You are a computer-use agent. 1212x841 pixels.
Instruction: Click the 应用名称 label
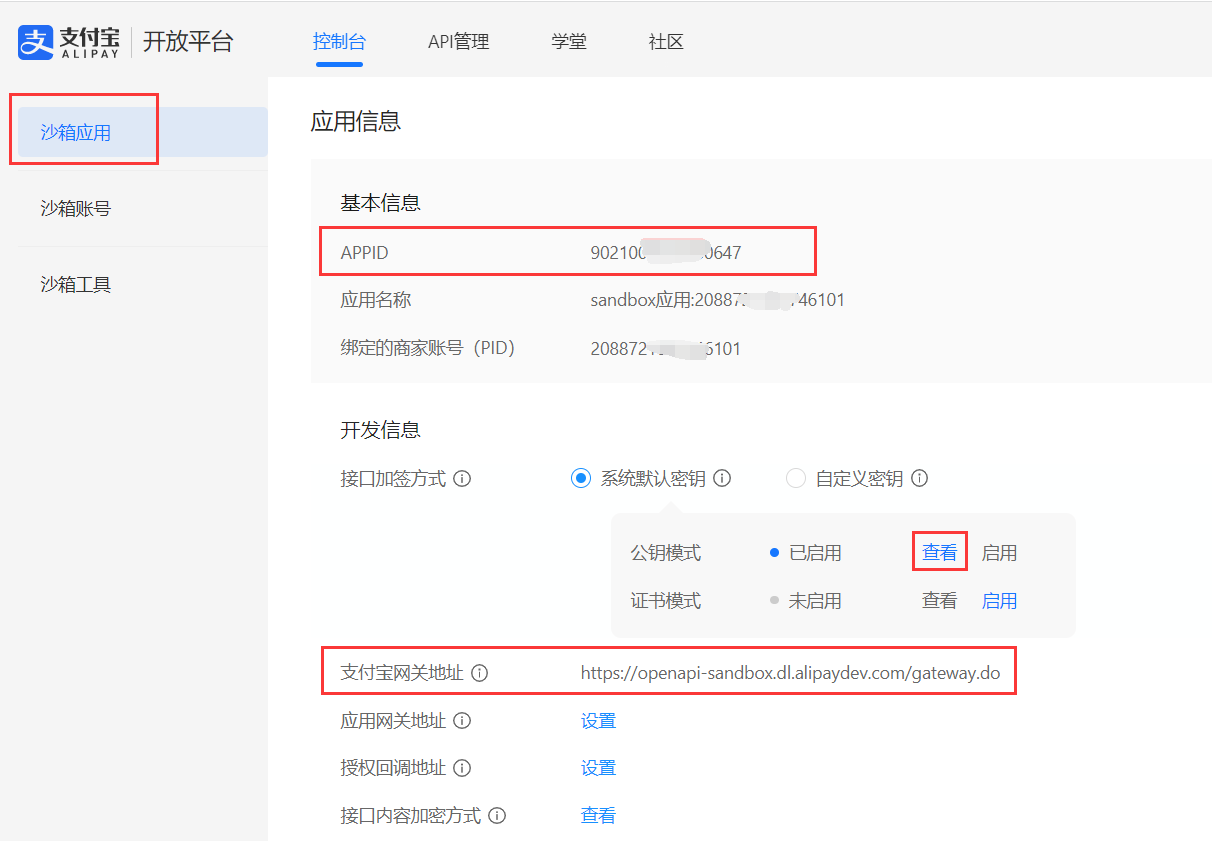[x=376, y=300]
